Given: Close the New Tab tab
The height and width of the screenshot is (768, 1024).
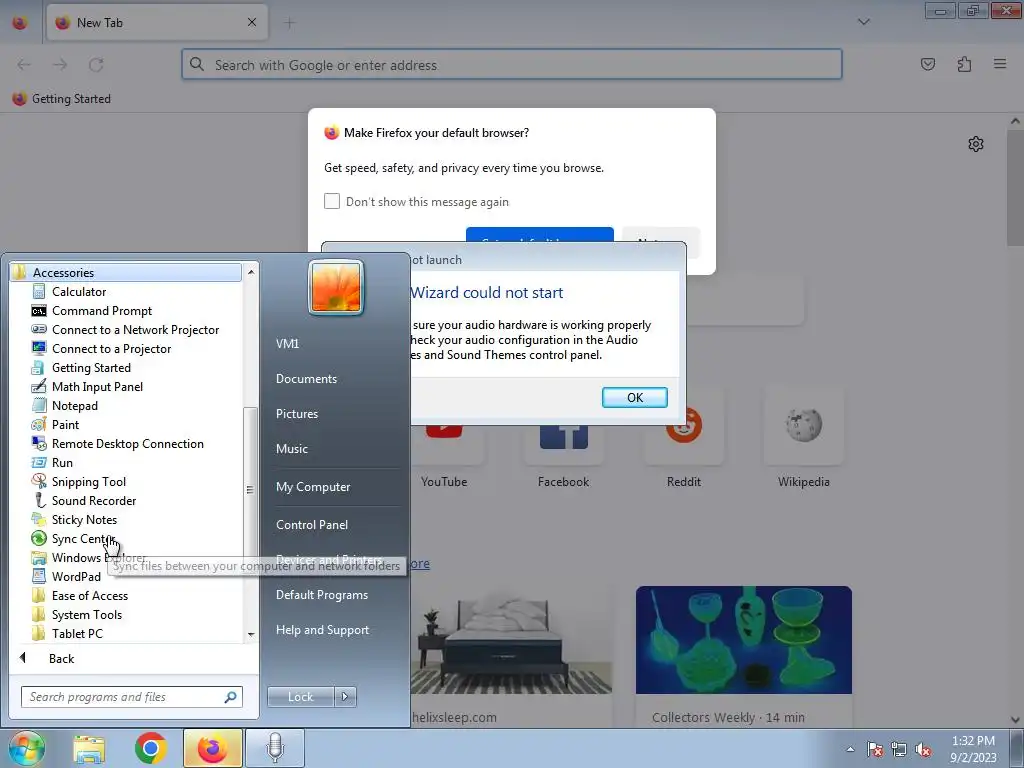Looking at the screenshot, I should (x=252, y=22).
